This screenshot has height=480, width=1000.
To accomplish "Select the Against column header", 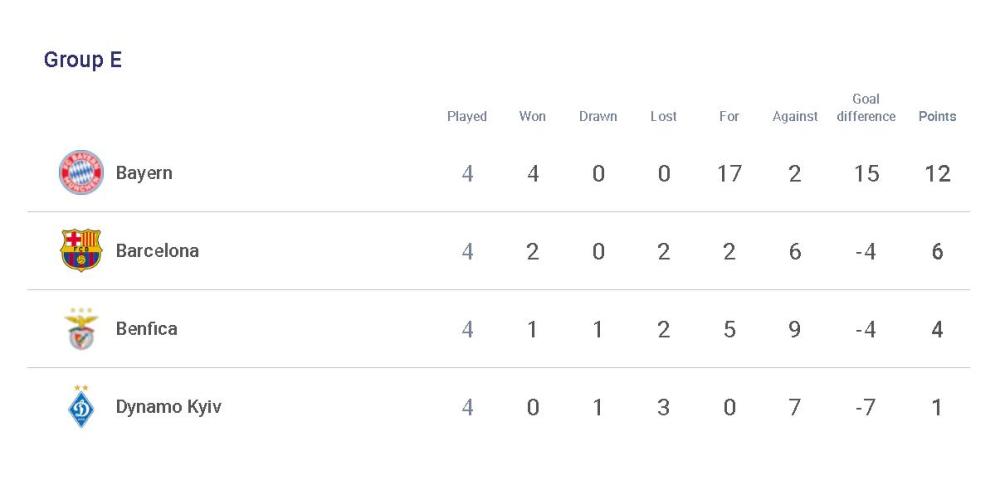I will [795, 117].
